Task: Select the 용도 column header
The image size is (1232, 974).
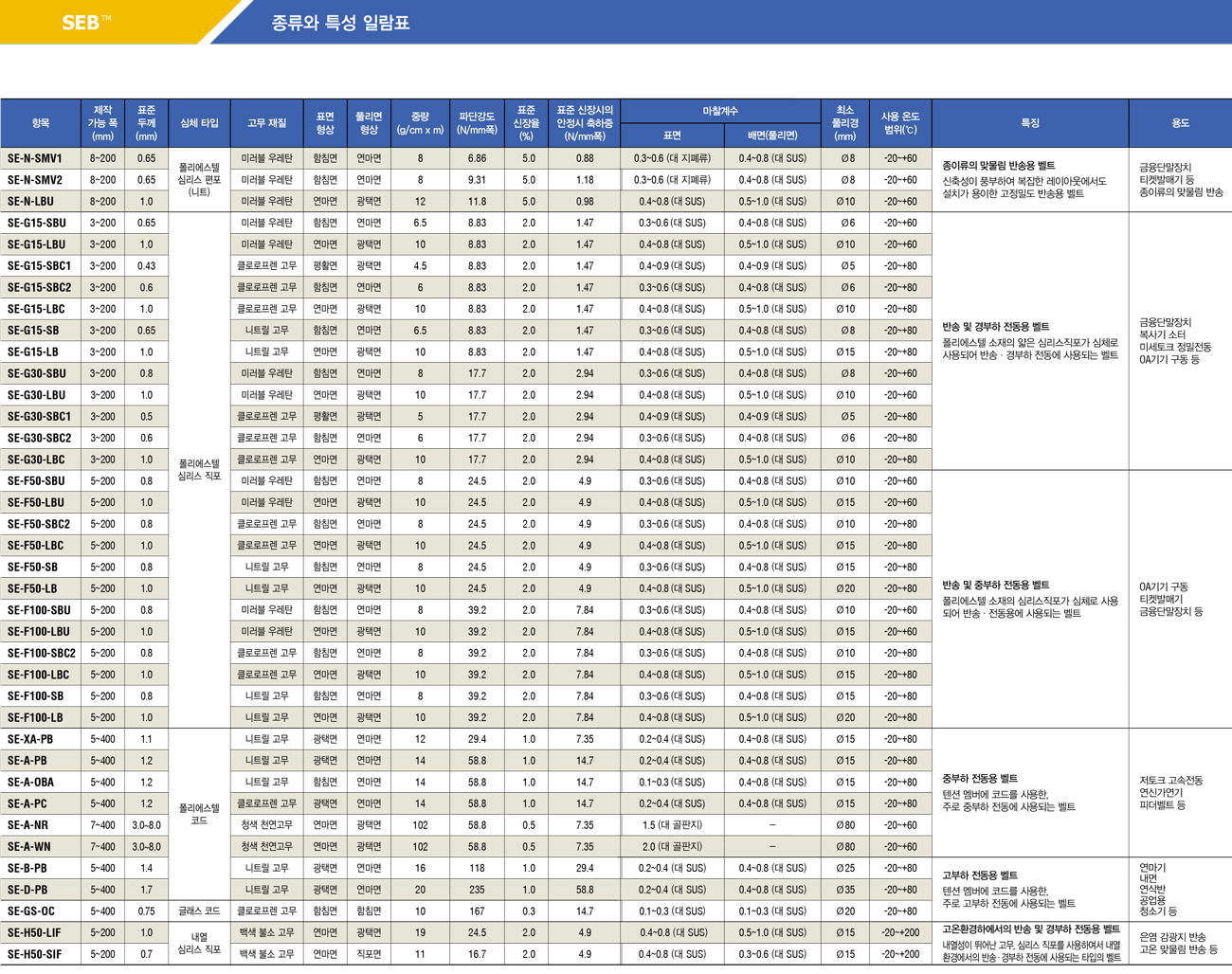Action: 1180,123
